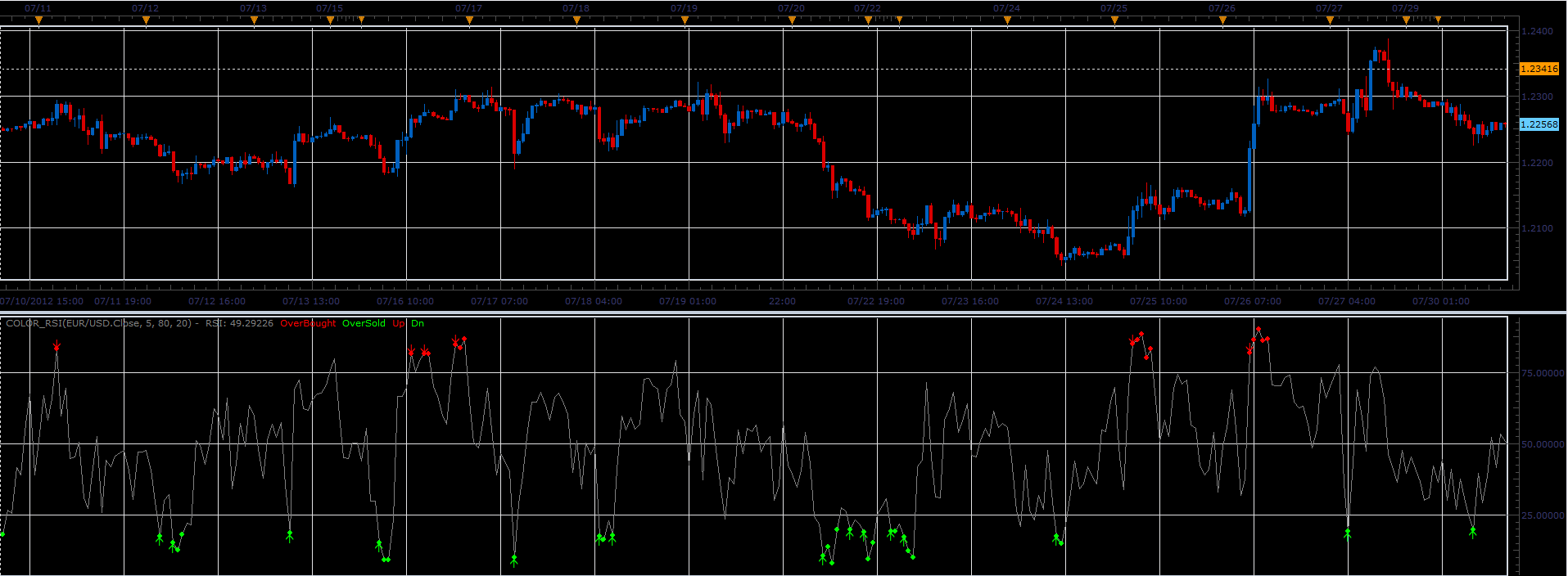The height and width of the screenshot is (576, 1568).
Task: Click the 07/22 19:00 time axis label
Action: 876,301
